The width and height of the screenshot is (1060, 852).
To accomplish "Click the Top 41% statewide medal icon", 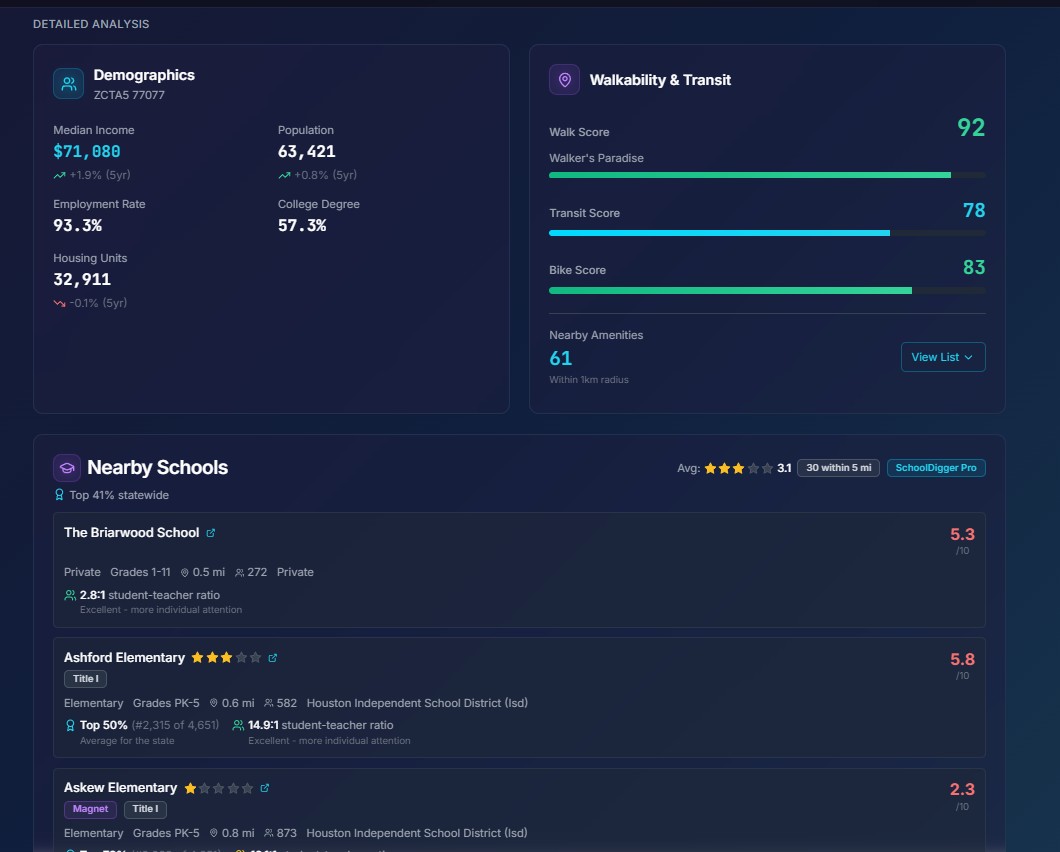I will point(58,494).
